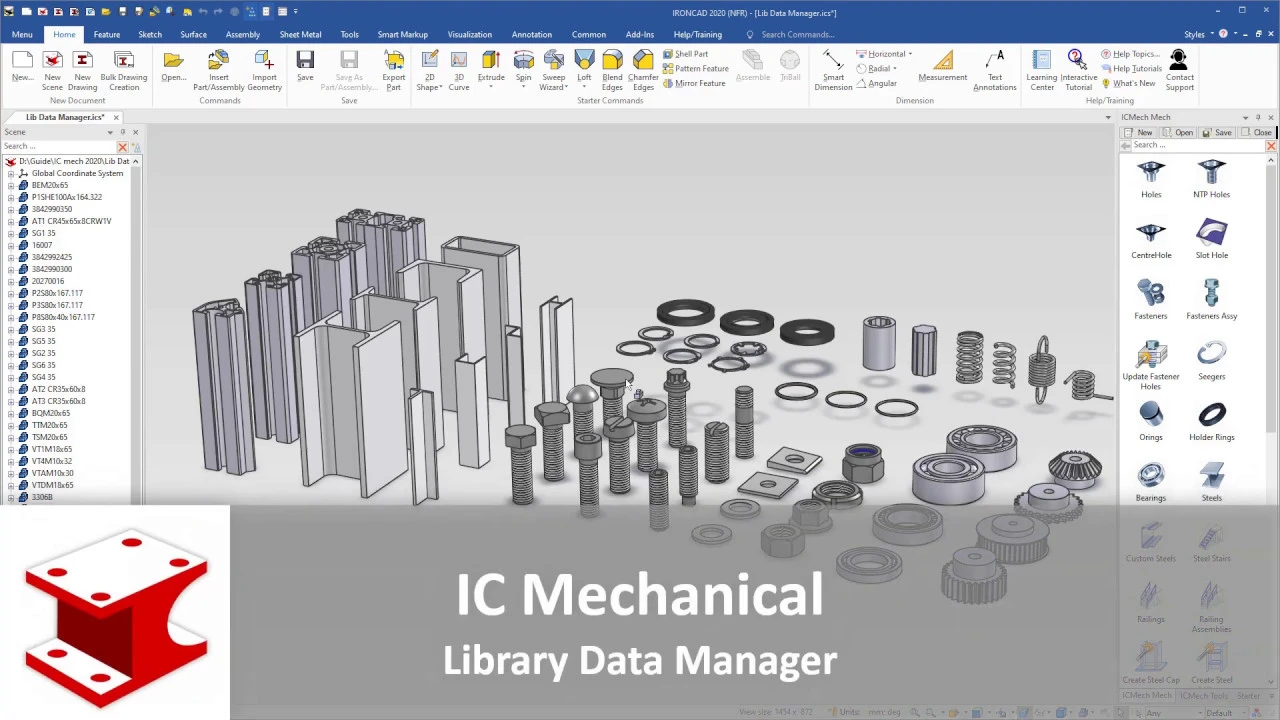Open the Help Topics link

coord(1130,54)
